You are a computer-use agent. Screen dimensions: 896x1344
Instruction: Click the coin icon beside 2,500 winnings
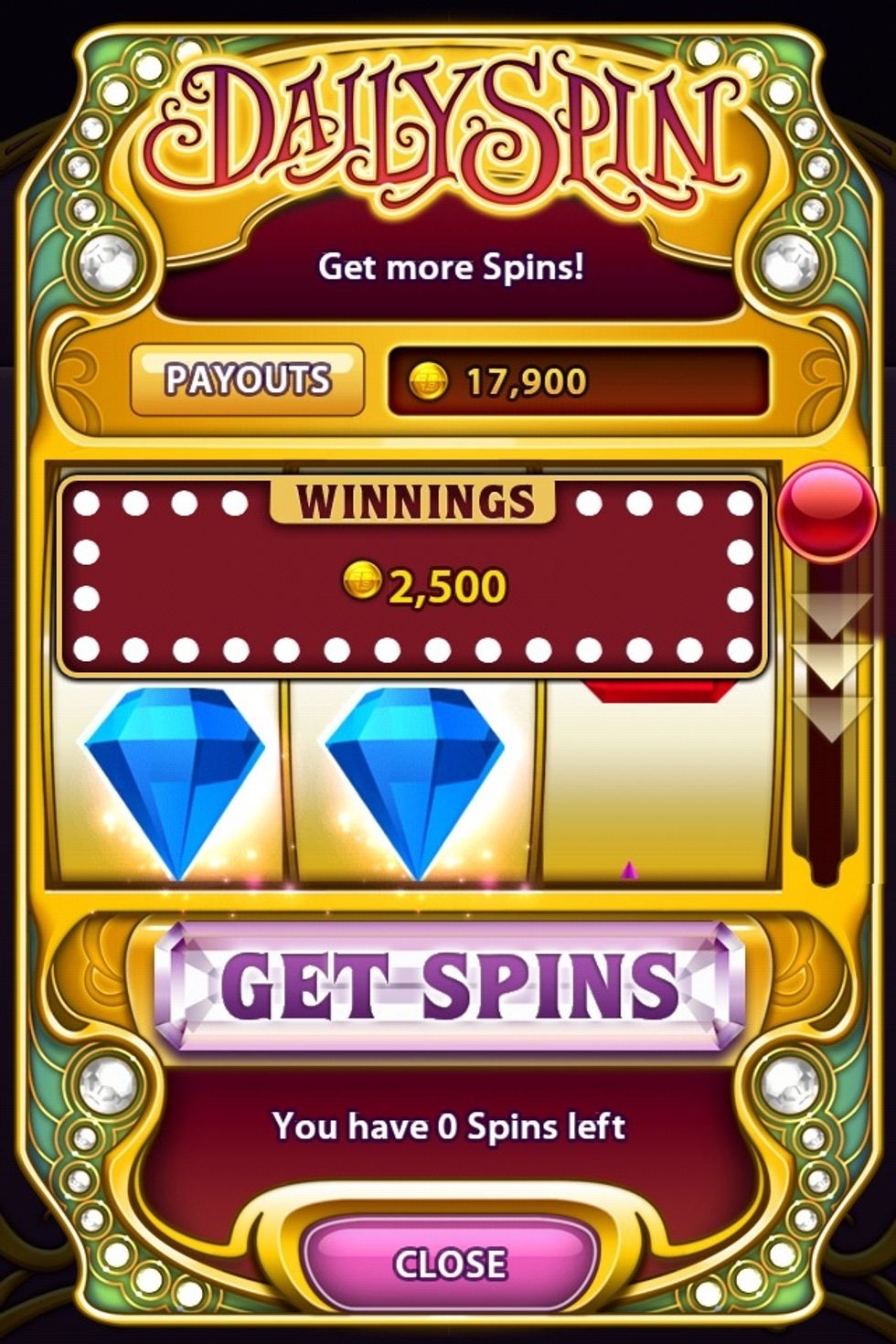pyautogui.click(x=362, y=580)
